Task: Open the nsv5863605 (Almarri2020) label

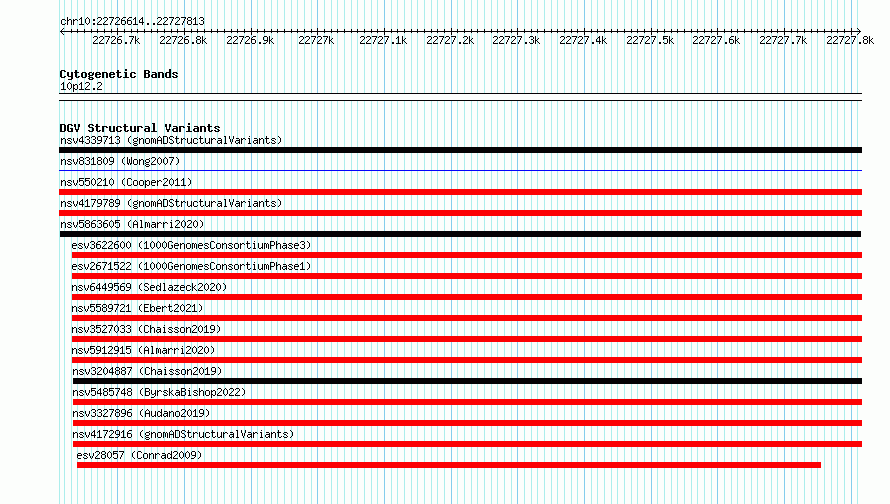Action: tap(132, 224)
